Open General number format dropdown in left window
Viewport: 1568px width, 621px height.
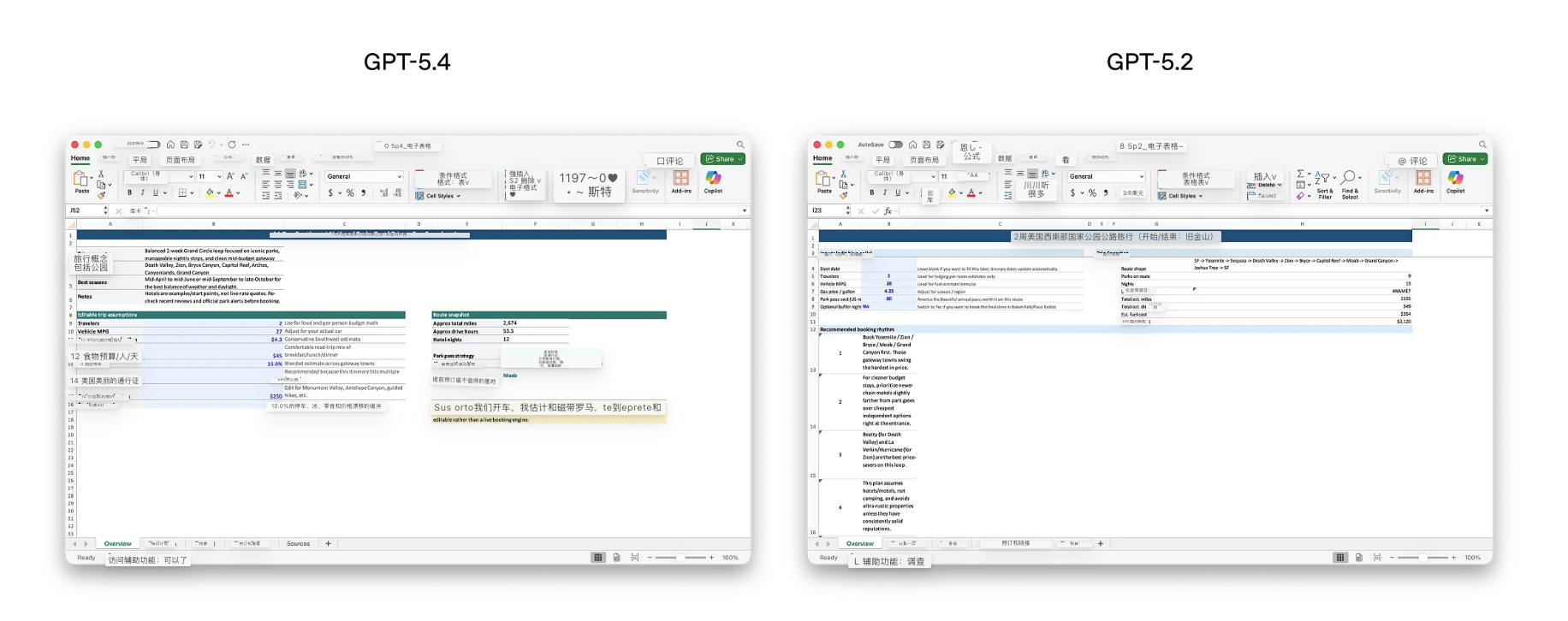click(x=364, y=177)
